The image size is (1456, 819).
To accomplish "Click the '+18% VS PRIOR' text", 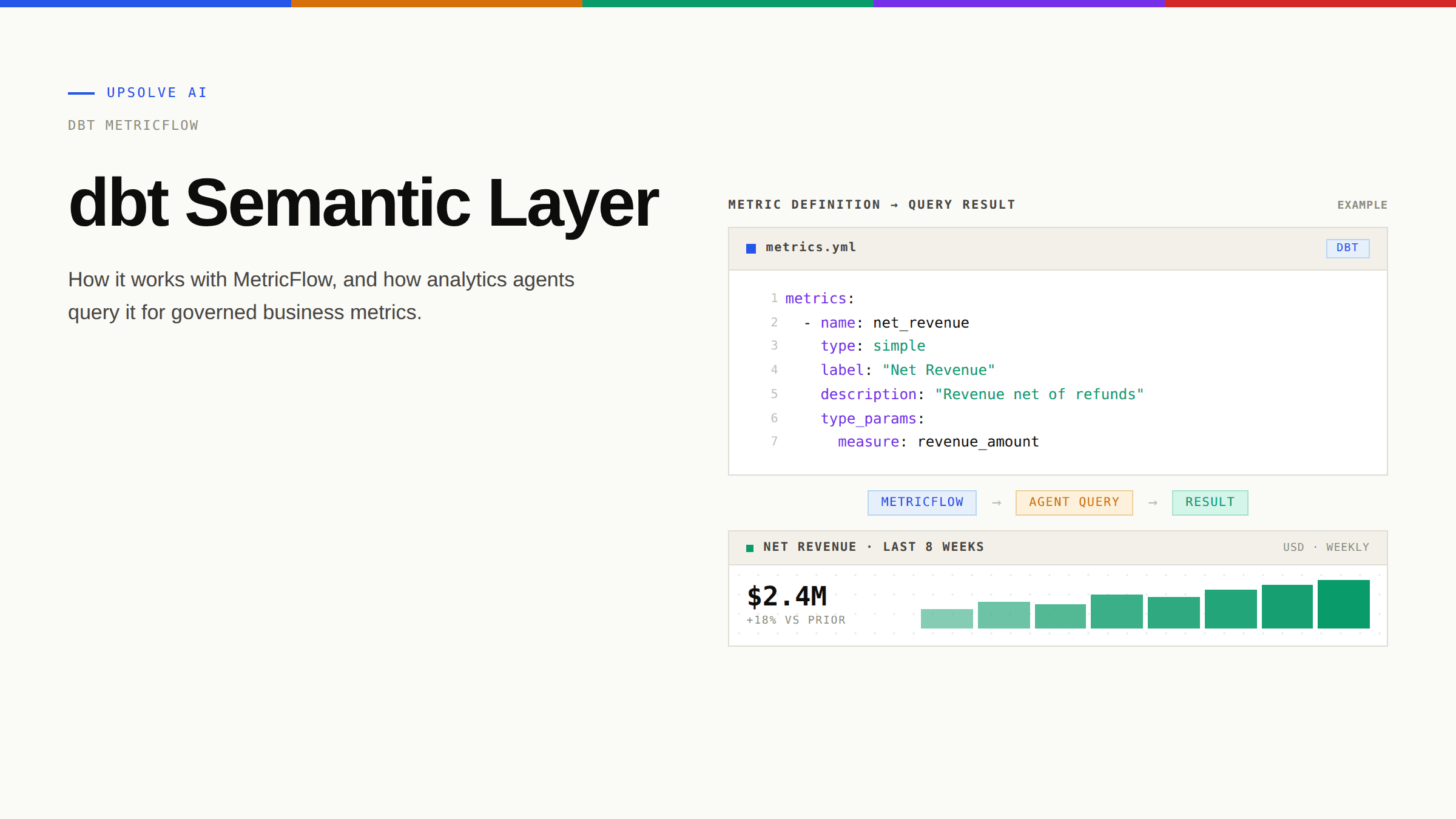I will (x=796, y=620).
